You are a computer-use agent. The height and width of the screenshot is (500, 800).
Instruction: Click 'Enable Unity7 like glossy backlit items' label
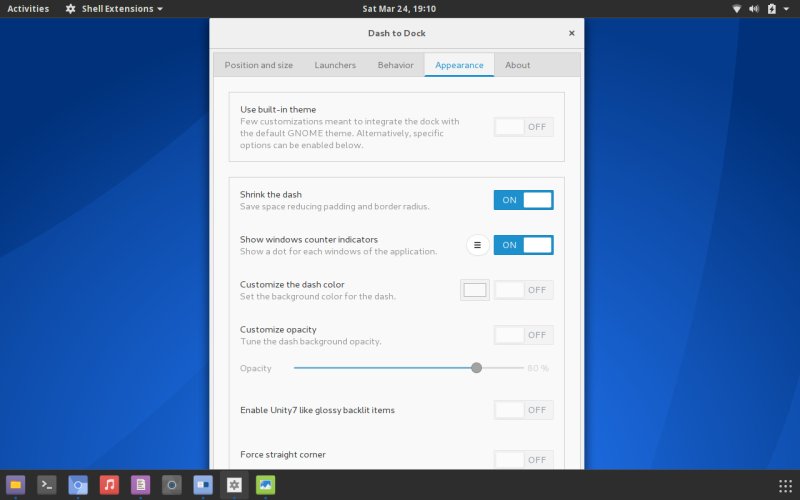317,410
